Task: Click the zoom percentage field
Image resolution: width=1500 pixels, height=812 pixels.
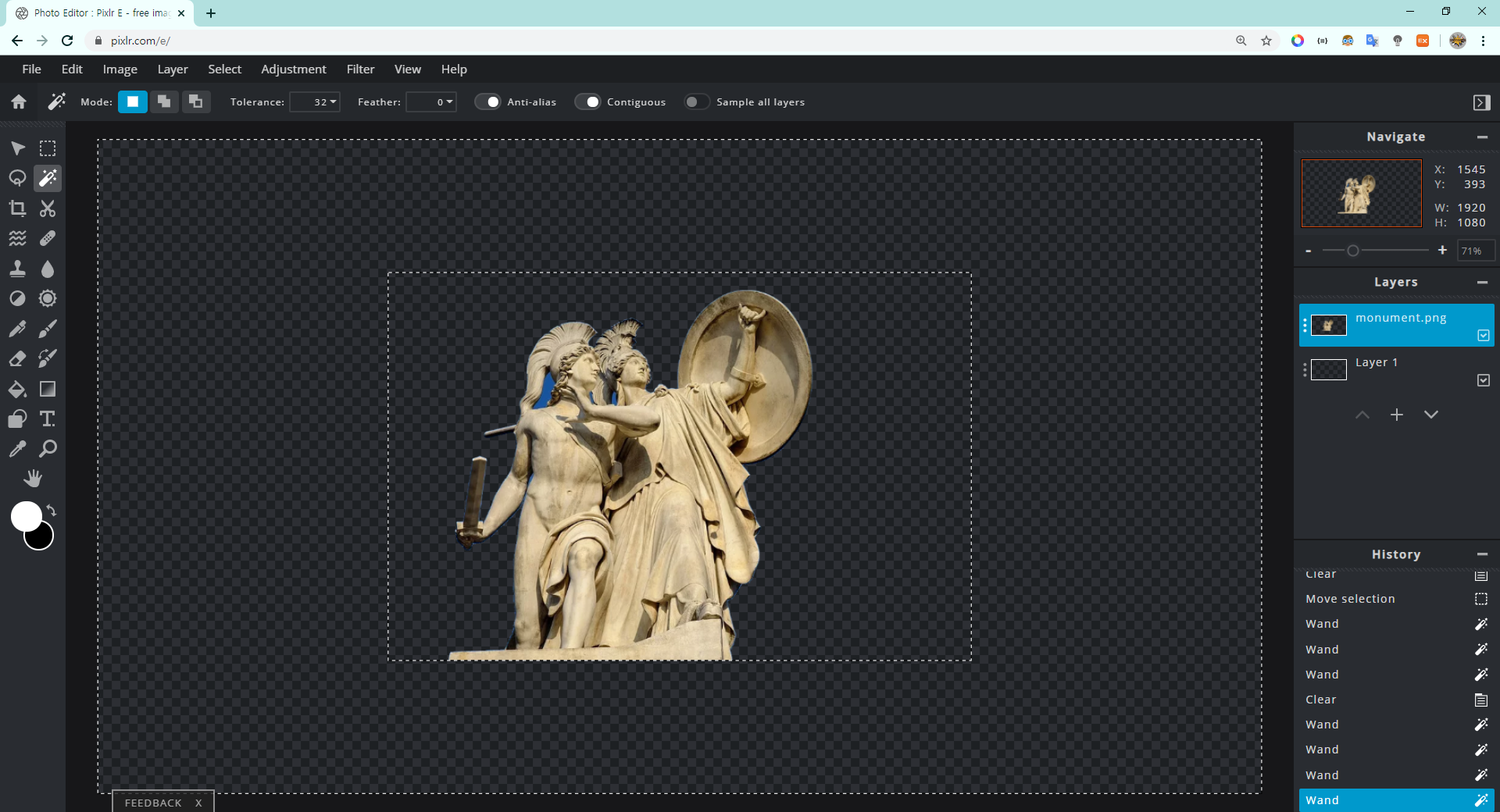Action: pyautogui.click(x=1476, y=251)
